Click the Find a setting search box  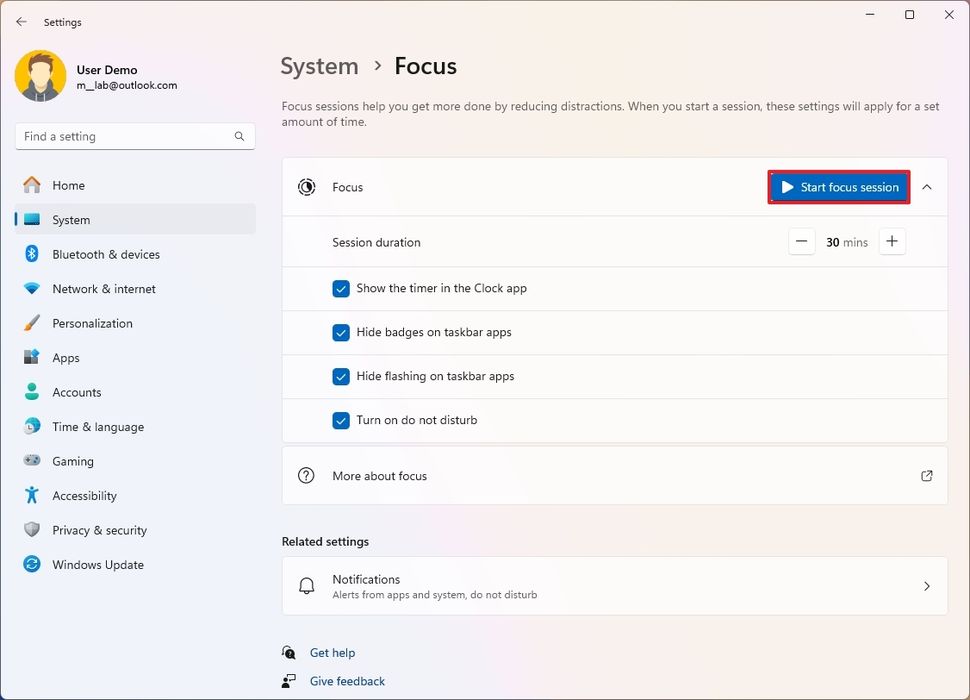134,136
